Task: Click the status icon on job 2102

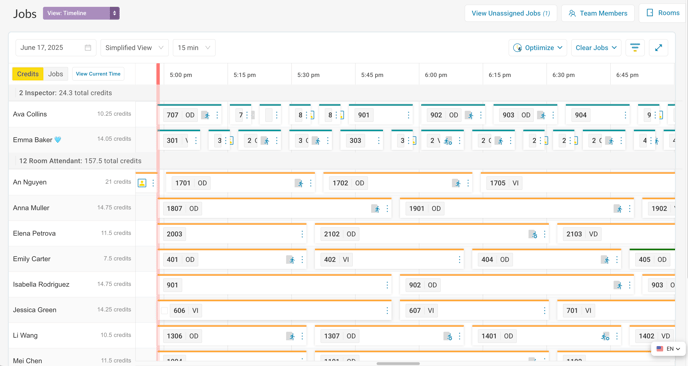Action: coord(533,234)
